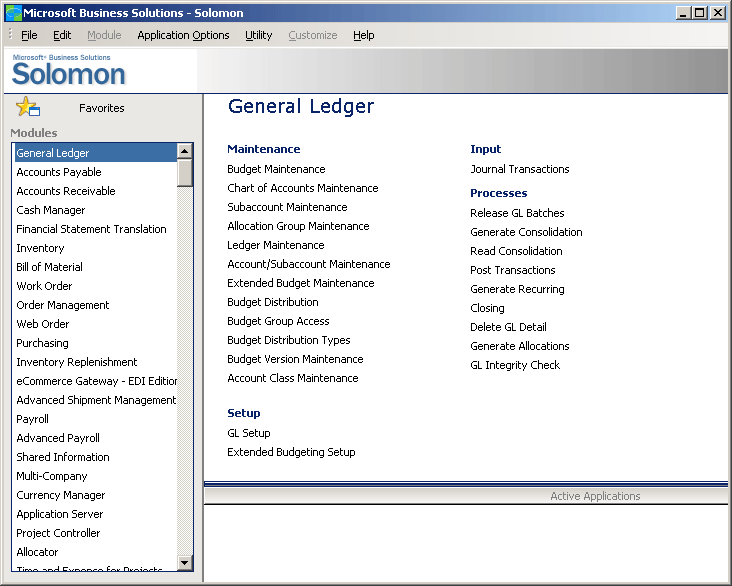The height and width of the screenshot is (586, 732).
Task: Open the Favorites star icon
Action: coord(28,107)
